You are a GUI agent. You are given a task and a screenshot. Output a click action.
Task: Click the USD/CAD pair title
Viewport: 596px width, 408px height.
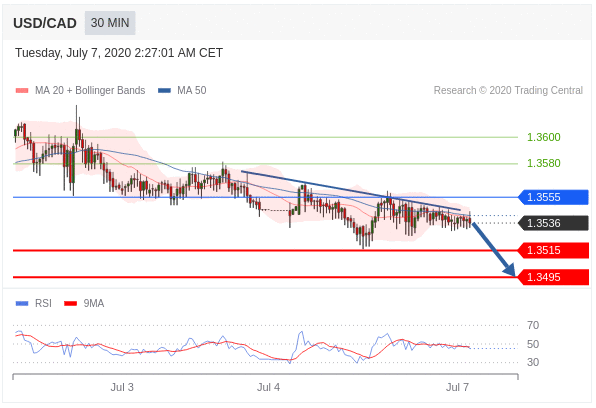pyautogui.click(x=45, y=23)
